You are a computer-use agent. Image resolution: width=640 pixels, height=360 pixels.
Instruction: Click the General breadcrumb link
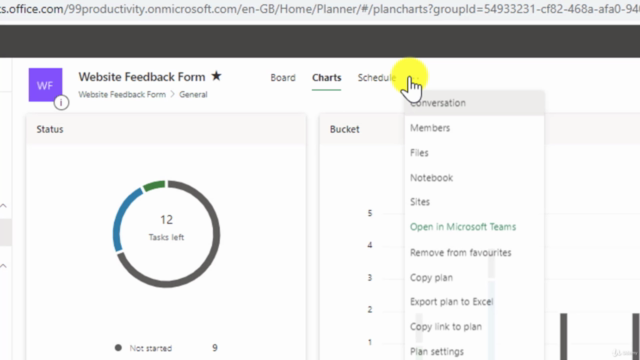click(x=193, y=94)
